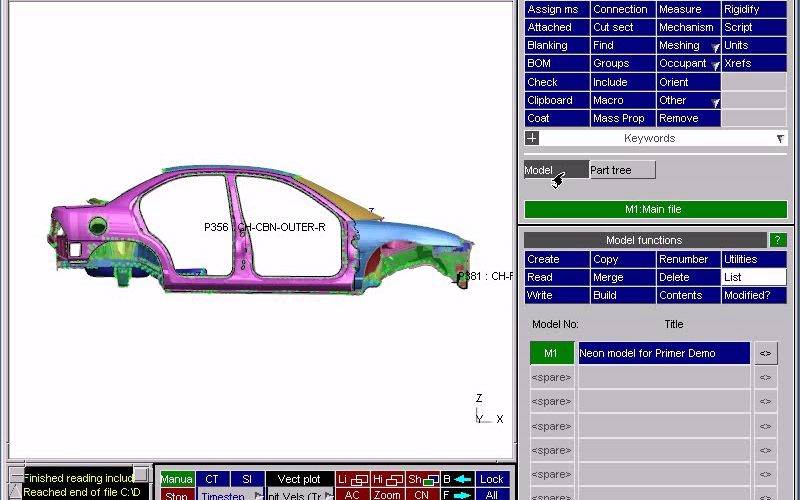Click the Macro button
Image resolution: width=800 pixels, height=500 pixels.
click(x=622, y=101)
